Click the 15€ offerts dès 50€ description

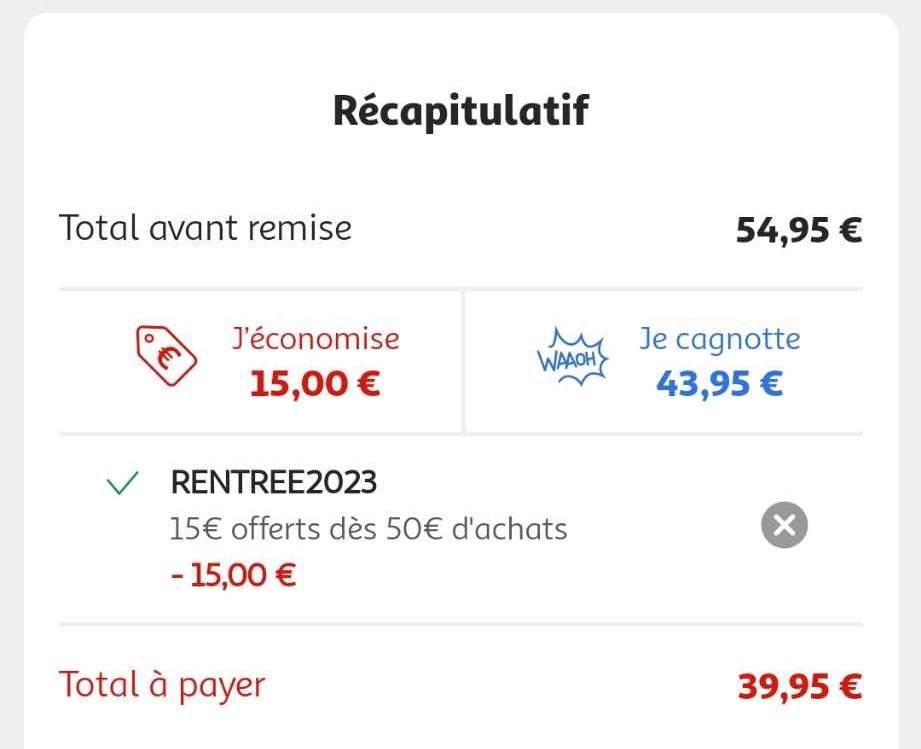[368, 529]
